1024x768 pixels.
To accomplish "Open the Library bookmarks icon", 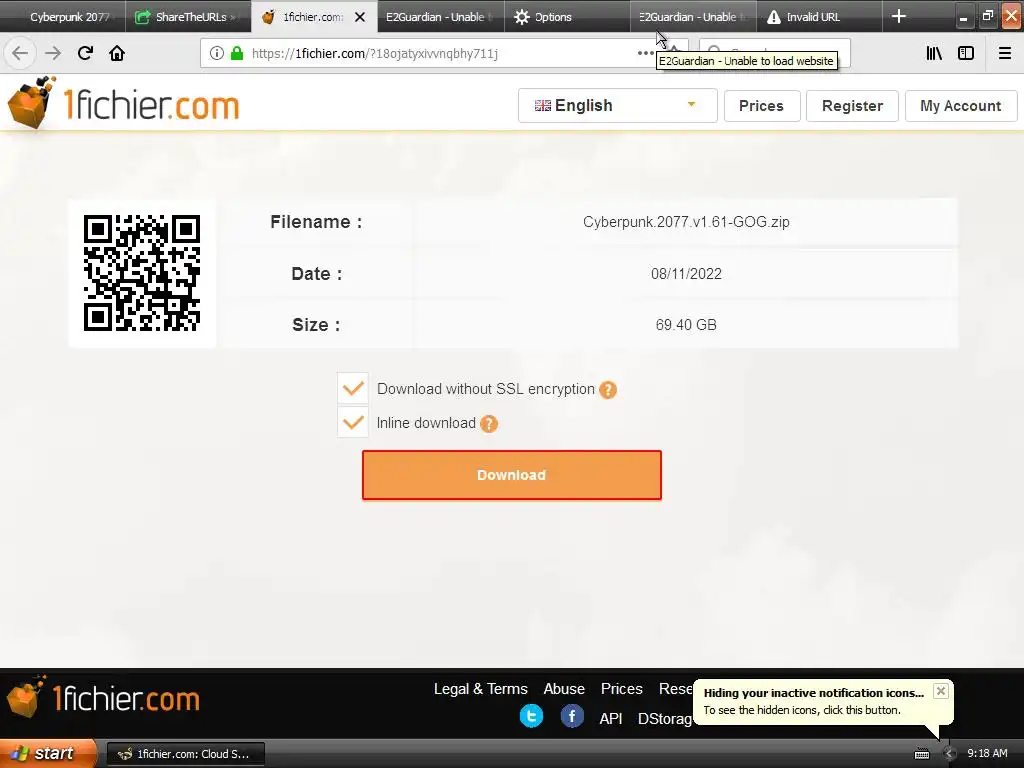I will (x=934, y=54).
